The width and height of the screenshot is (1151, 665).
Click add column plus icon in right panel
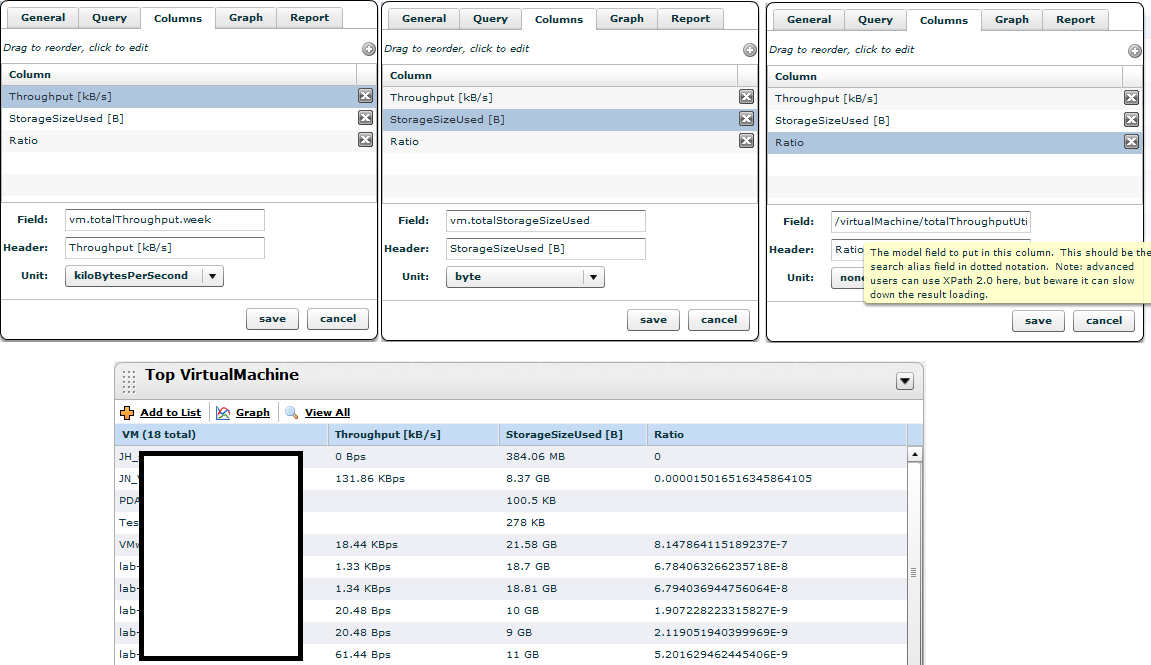point(1135,51)
